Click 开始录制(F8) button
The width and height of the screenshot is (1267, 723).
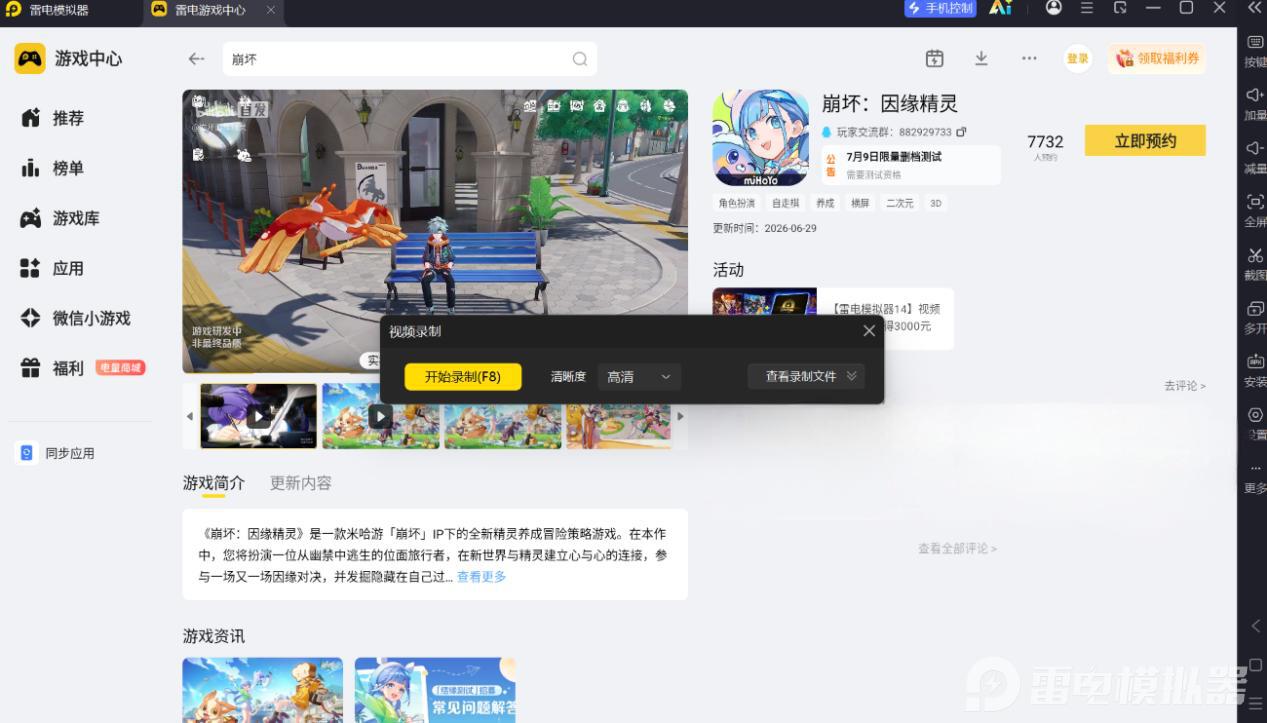pyautogui.click(x=463, y=377)
